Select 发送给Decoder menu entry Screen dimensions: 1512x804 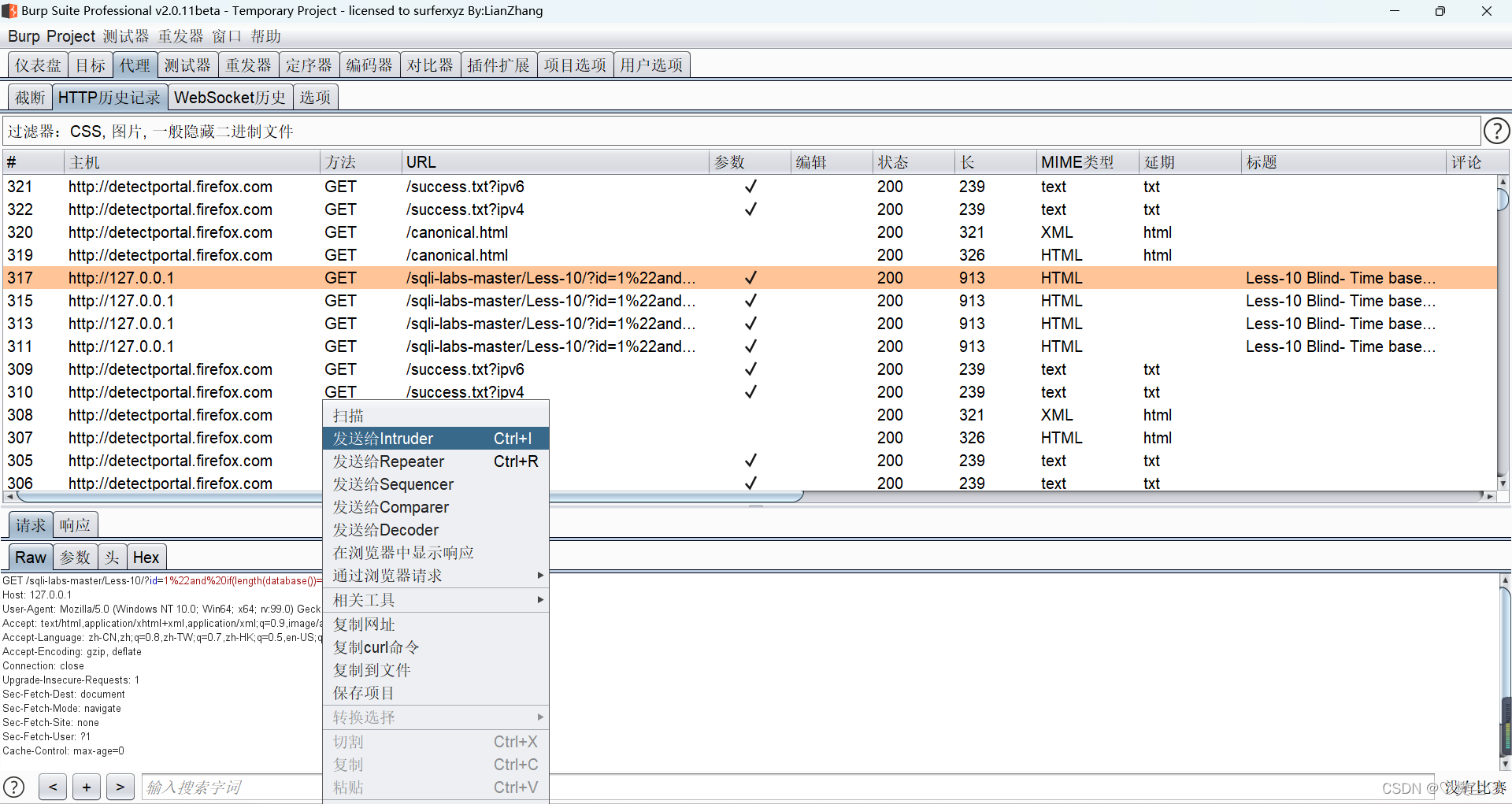(x=435, y=530)
